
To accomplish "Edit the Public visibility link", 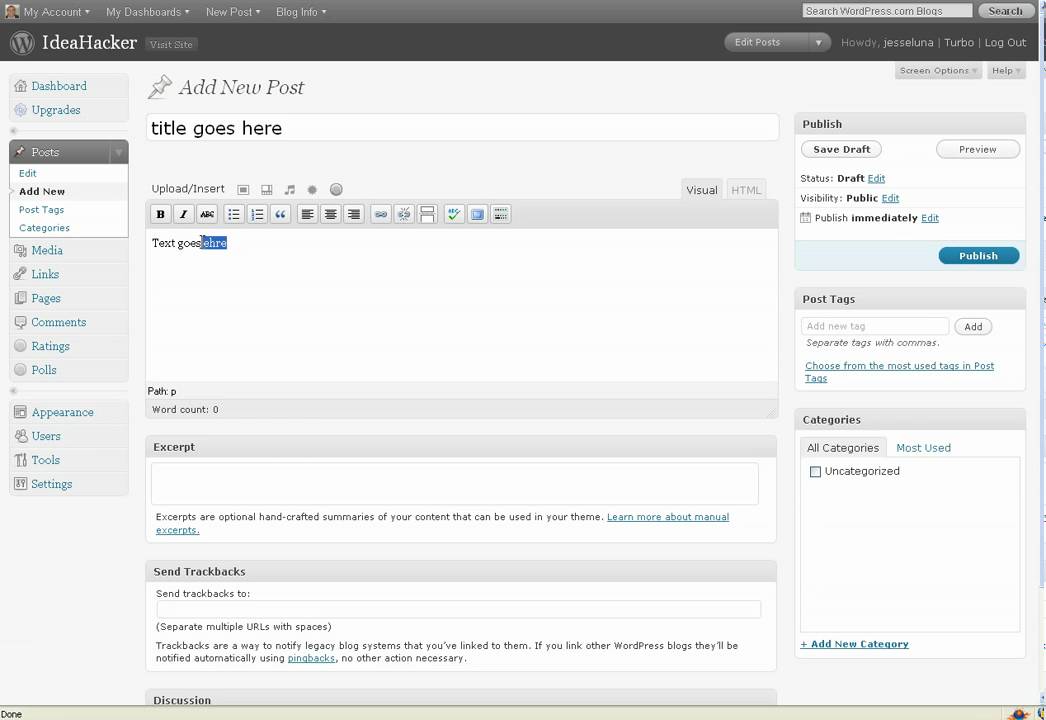I will (890, 199).
